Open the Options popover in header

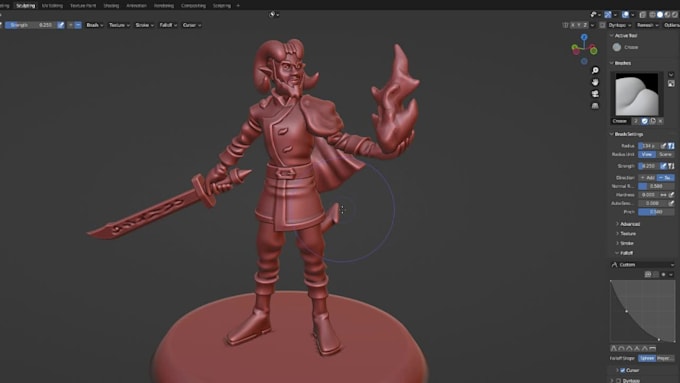(x=671, y=25)
